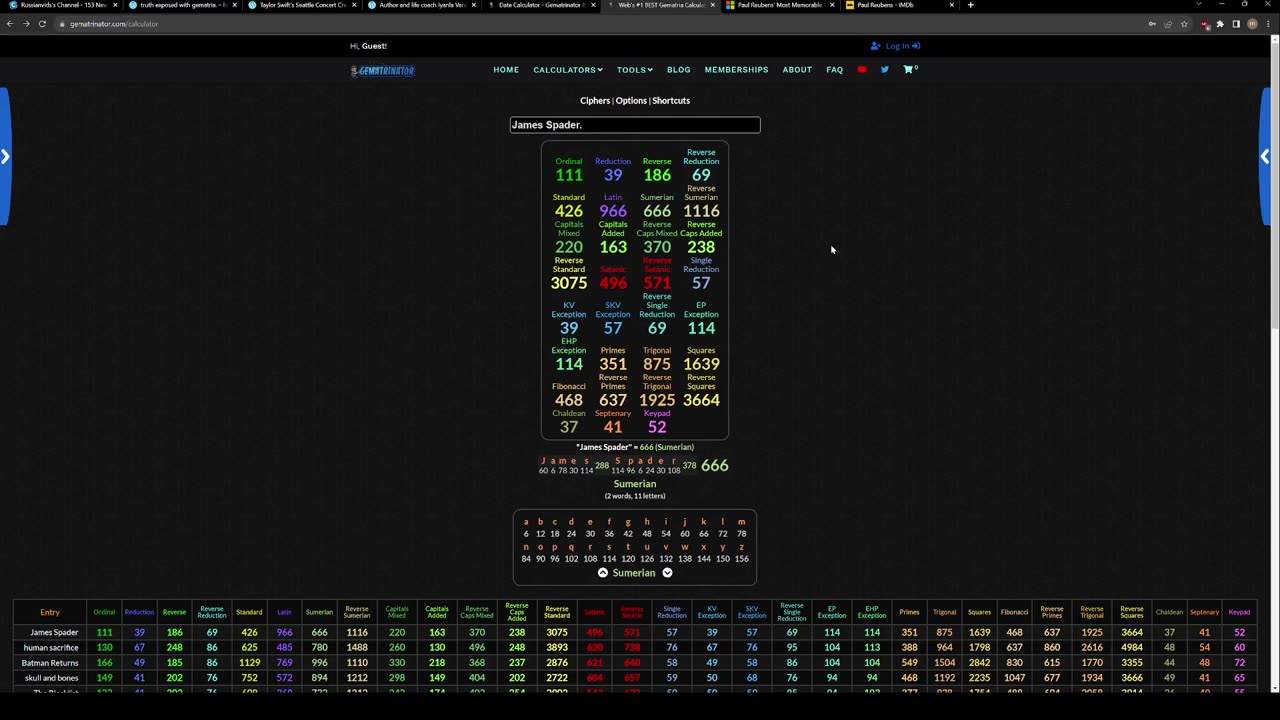Image resolution: width=1280 pixels, height=720 pixels.
Task: Open the ABOUT page
Action: [x=797, y=70]
